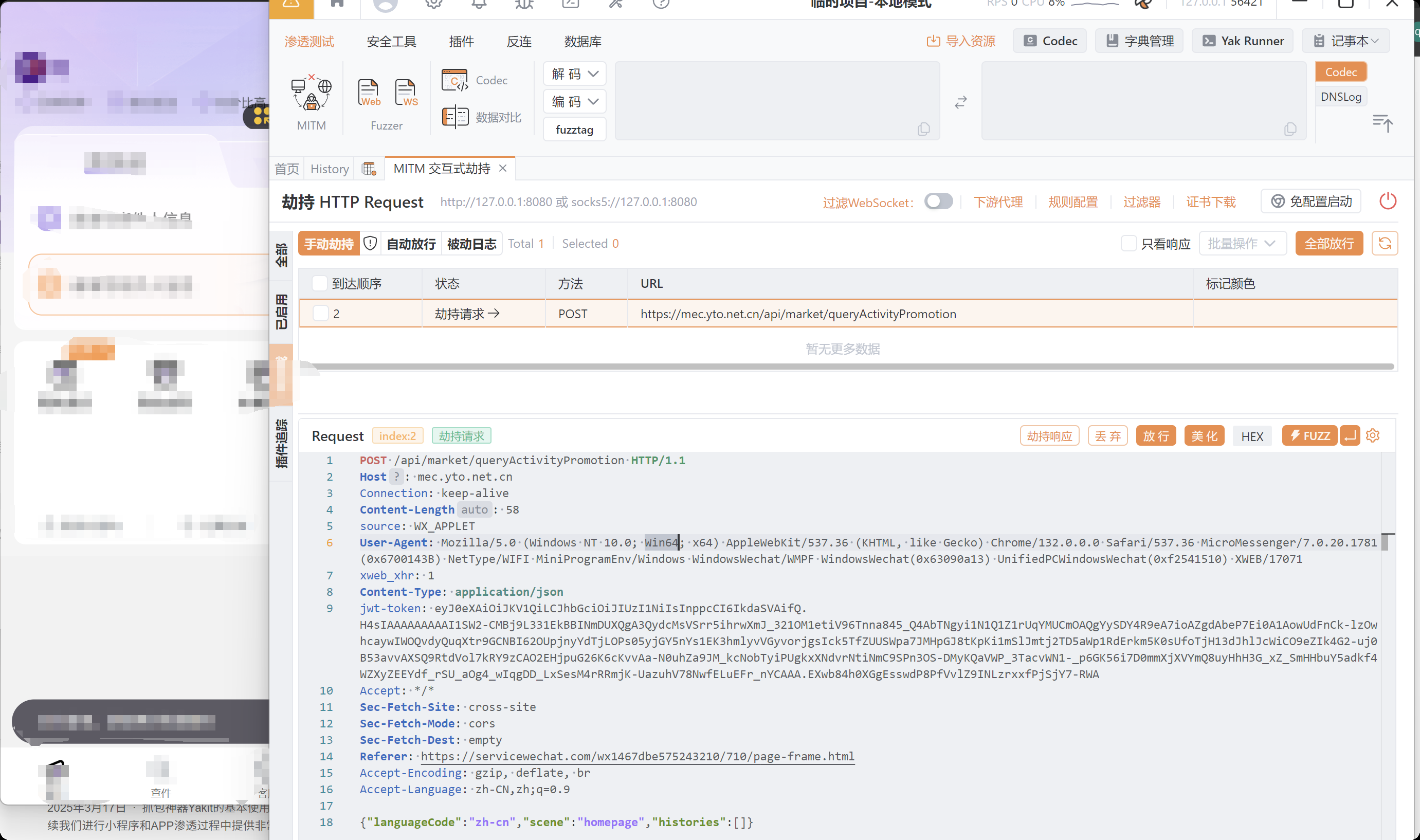Click the swap arrows between codec boxes
The image size is (1420, 840).
[960, 102]
